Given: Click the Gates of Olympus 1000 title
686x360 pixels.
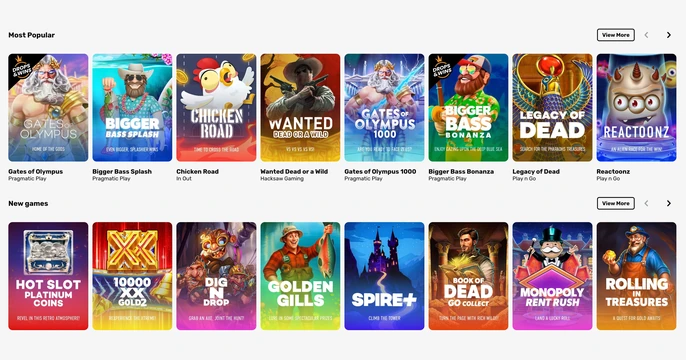Looking at the screenshot, I should [x=380, y=171].
